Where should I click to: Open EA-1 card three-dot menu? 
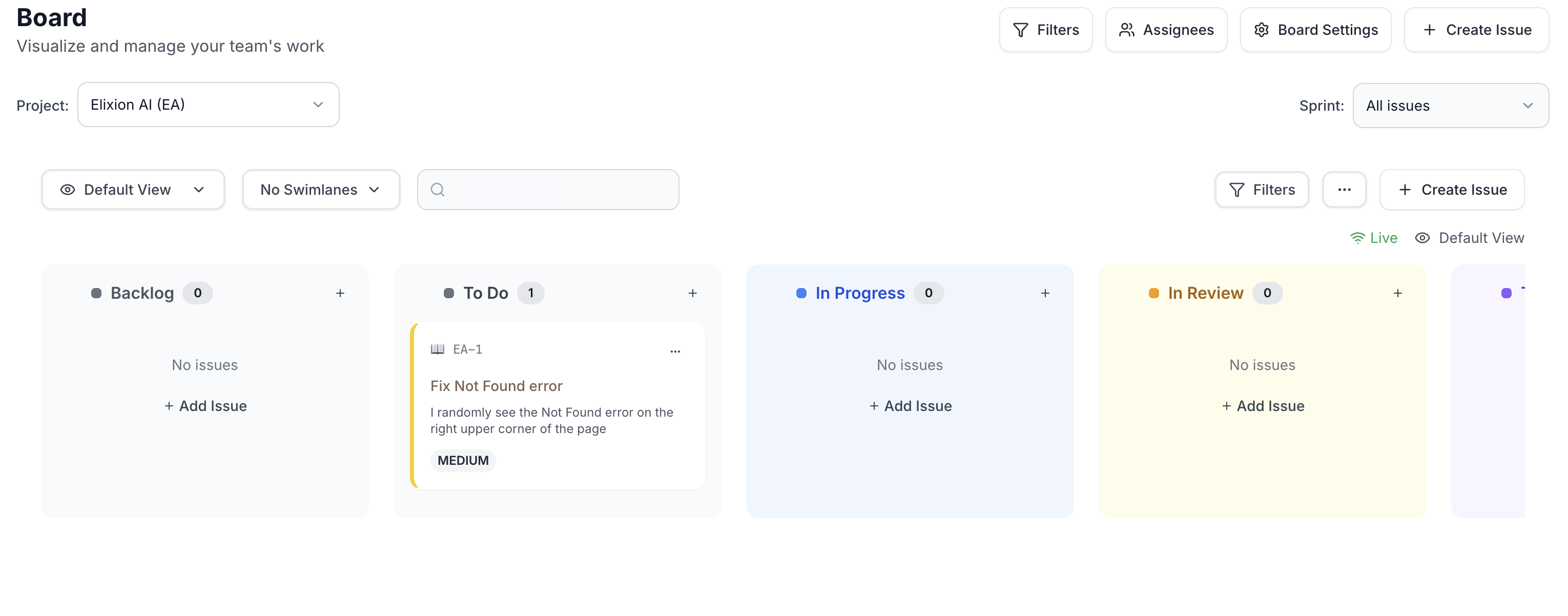pos(674,351)
